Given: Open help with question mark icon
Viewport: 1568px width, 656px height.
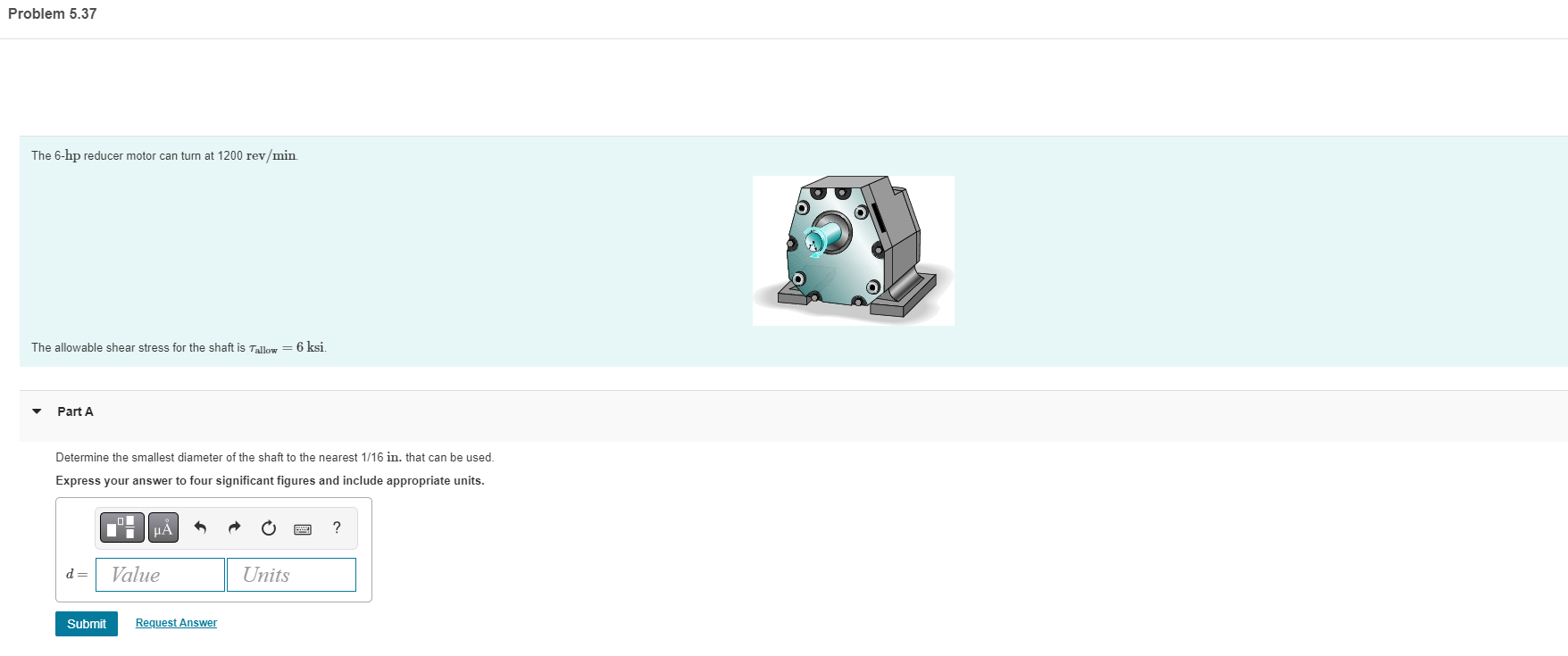Looking at the screenshot, I should 337,527.
